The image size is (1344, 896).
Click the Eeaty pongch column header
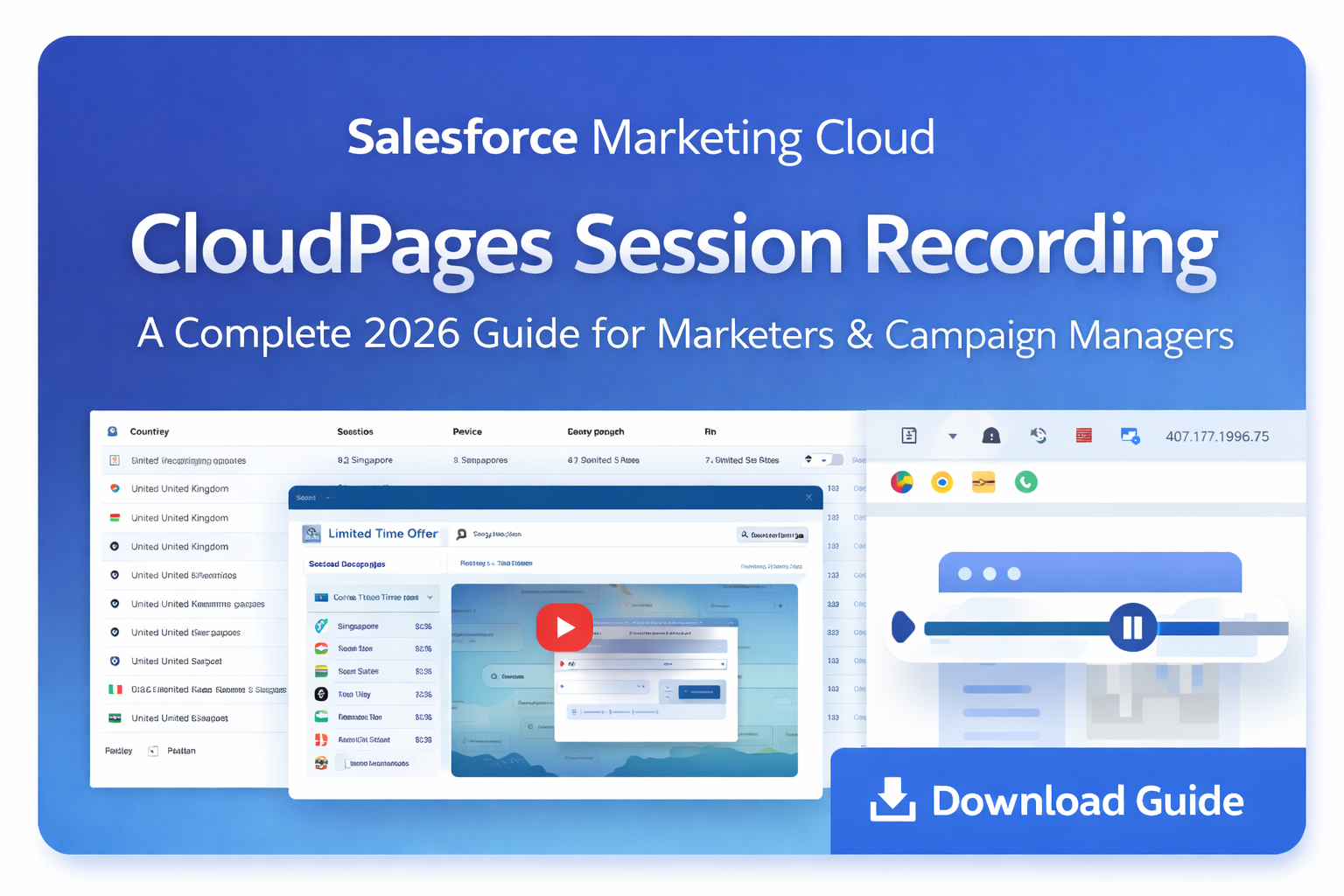(596, 431)
